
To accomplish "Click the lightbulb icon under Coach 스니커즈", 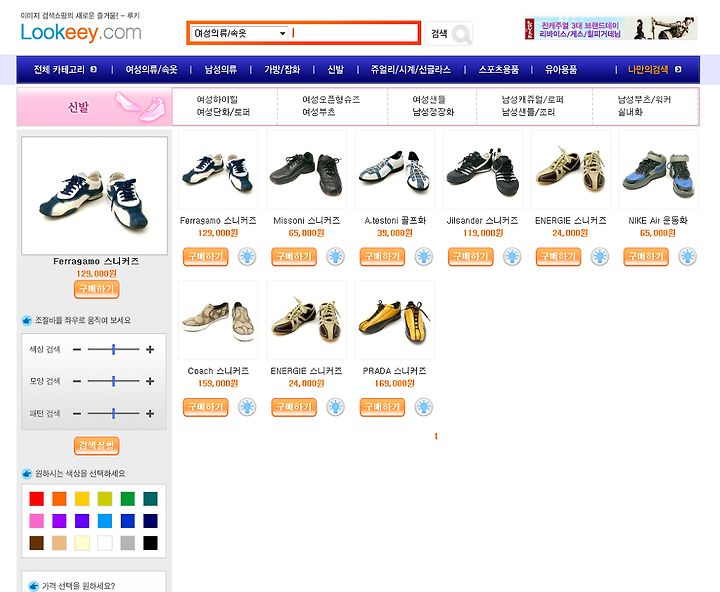I will click(247, 407).
